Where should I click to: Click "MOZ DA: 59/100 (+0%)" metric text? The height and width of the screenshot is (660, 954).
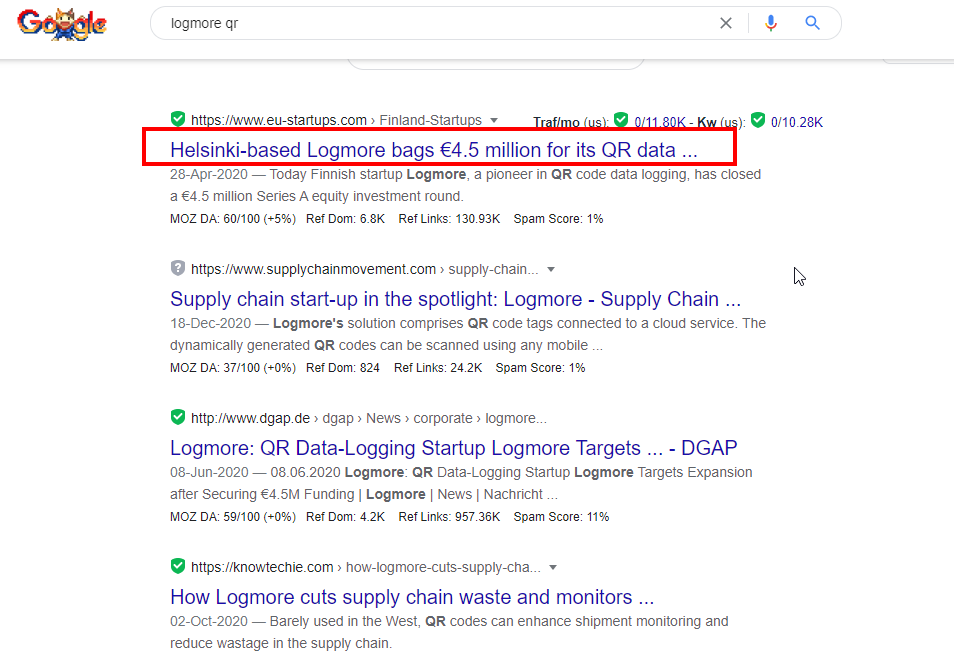[x=233, y=517]
